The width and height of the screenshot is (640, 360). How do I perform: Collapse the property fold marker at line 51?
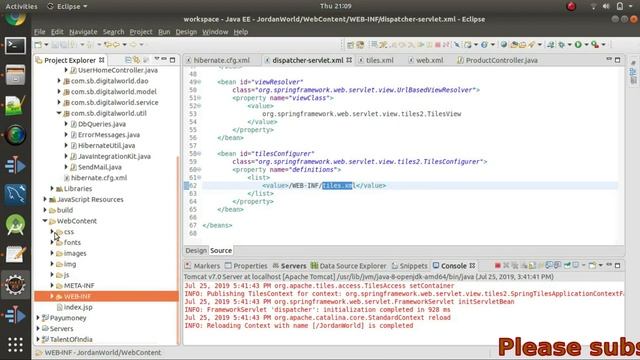click(199, 98)
